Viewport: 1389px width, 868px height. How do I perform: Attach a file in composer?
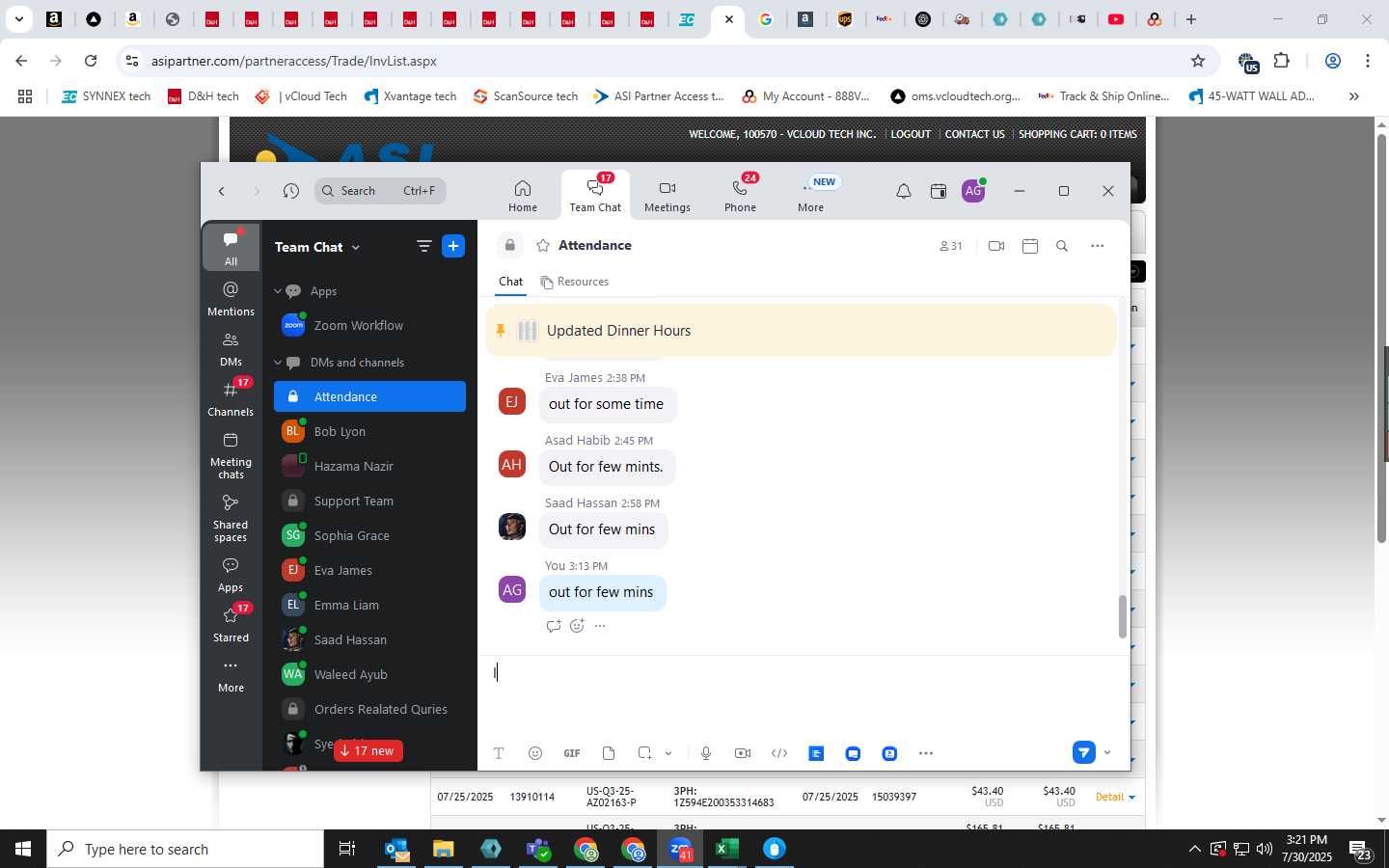609,753
